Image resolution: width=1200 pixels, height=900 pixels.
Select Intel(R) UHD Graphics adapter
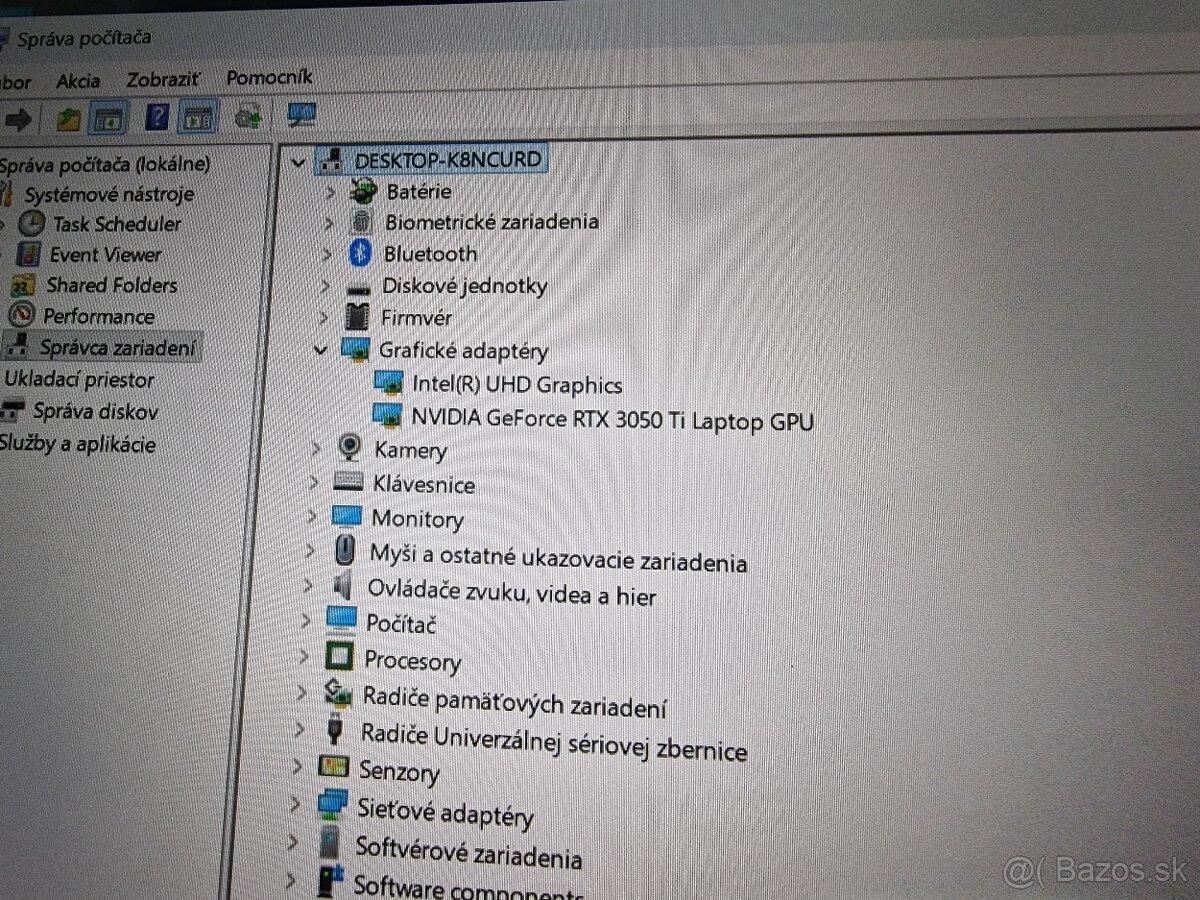(517, 385)
